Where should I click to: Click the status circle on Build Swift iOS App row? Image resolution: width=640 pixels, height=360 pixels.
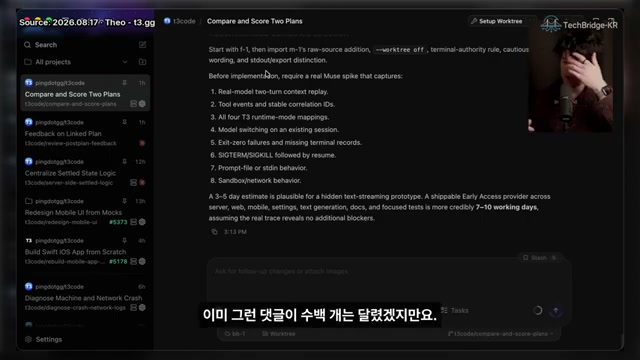coord(142,262)
